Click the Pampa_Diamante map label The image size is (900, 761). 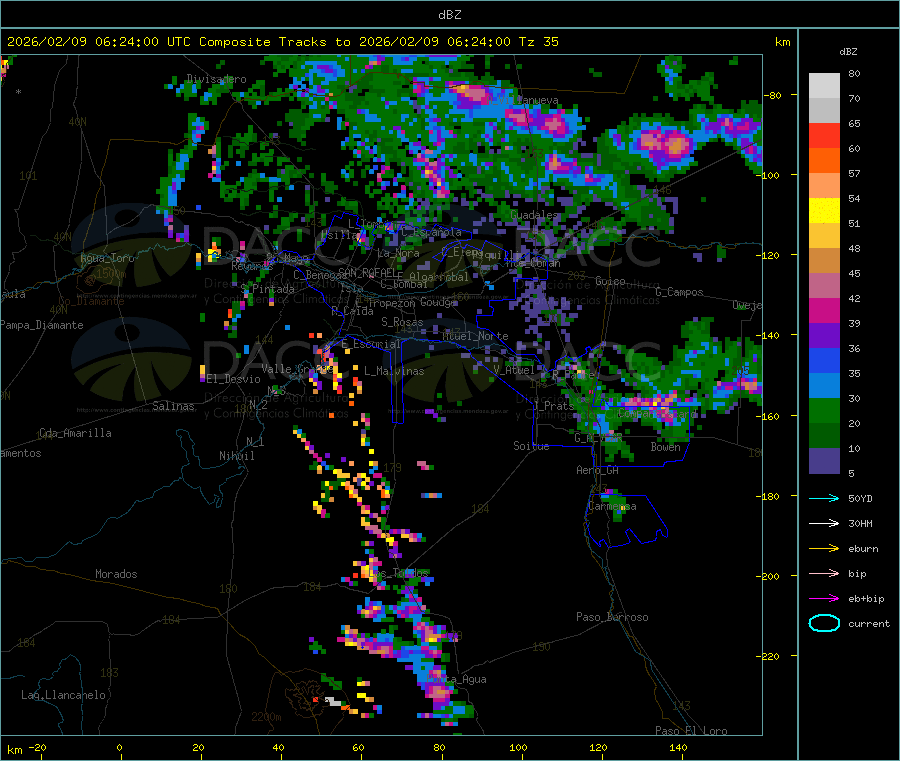(42, 325)
